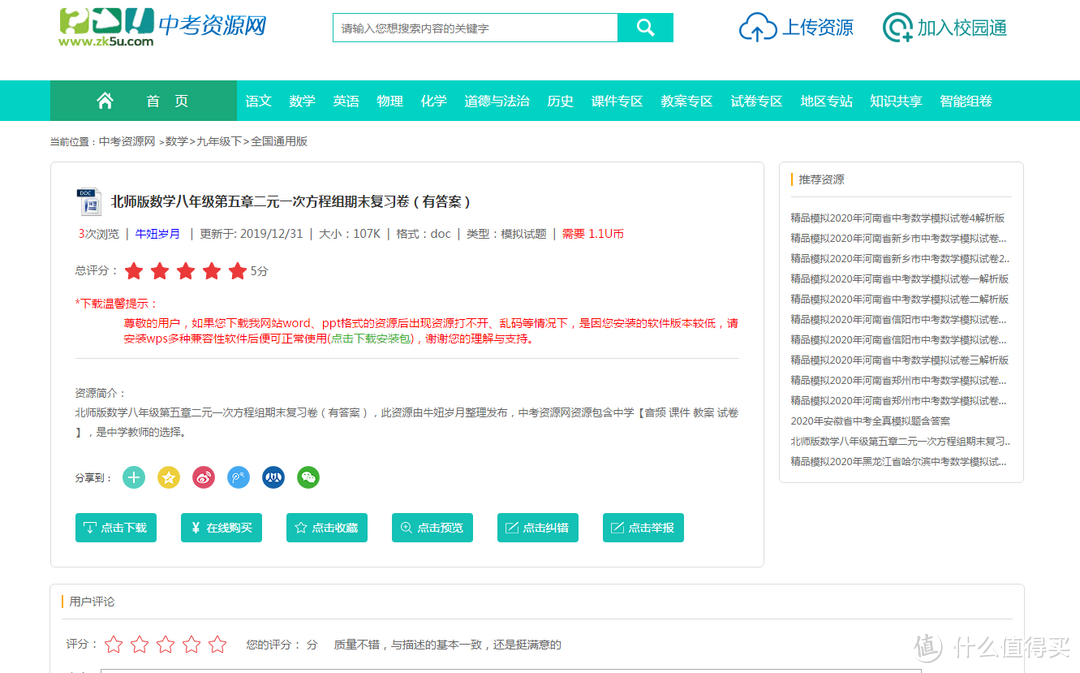The image size is (1080, 673).
Task: Click the 点击下载 download button
Action: tap(116, 528)
